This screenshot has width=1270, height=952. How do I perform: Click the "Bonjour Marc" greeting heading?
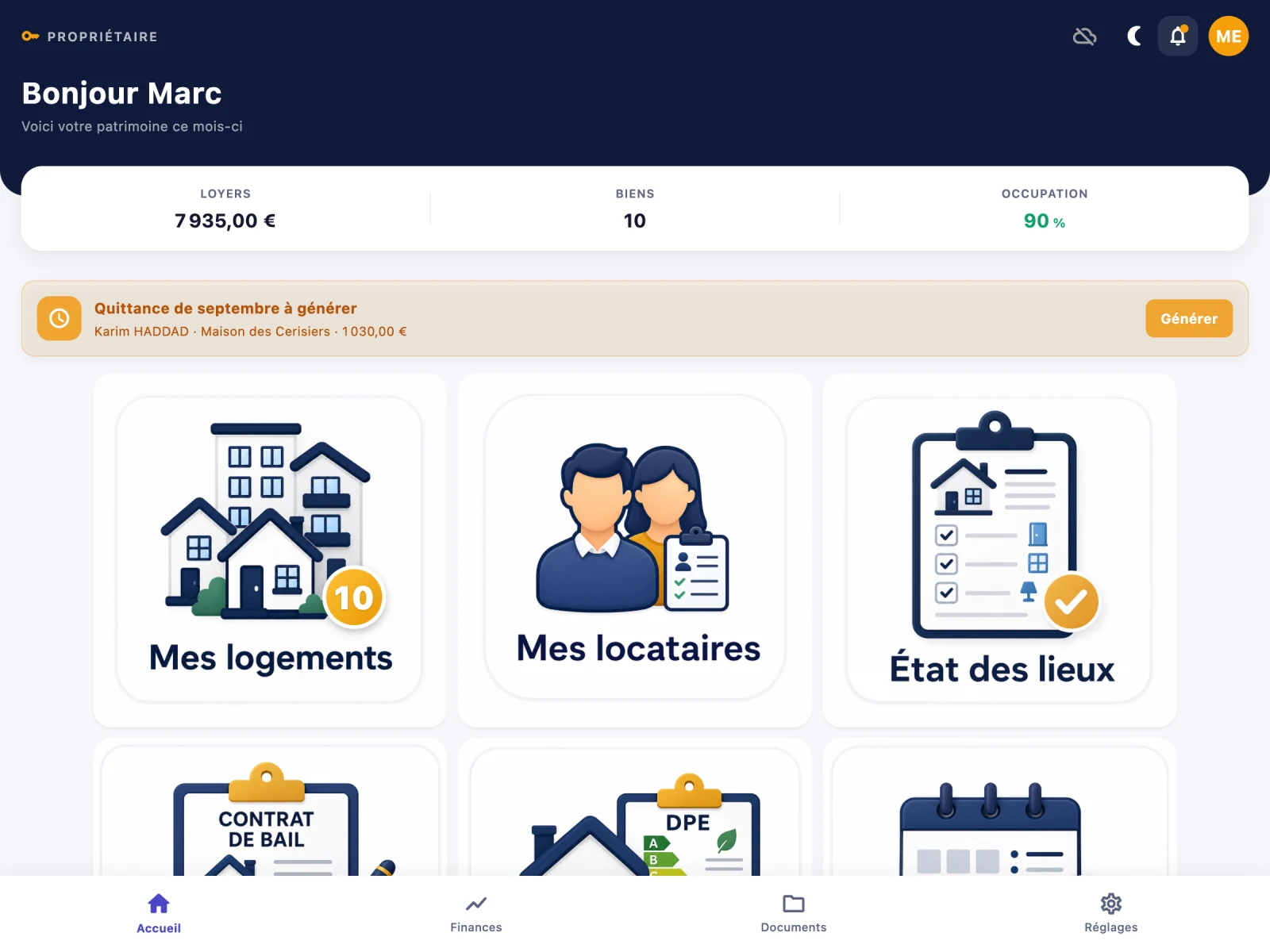[x=121, y=94]
